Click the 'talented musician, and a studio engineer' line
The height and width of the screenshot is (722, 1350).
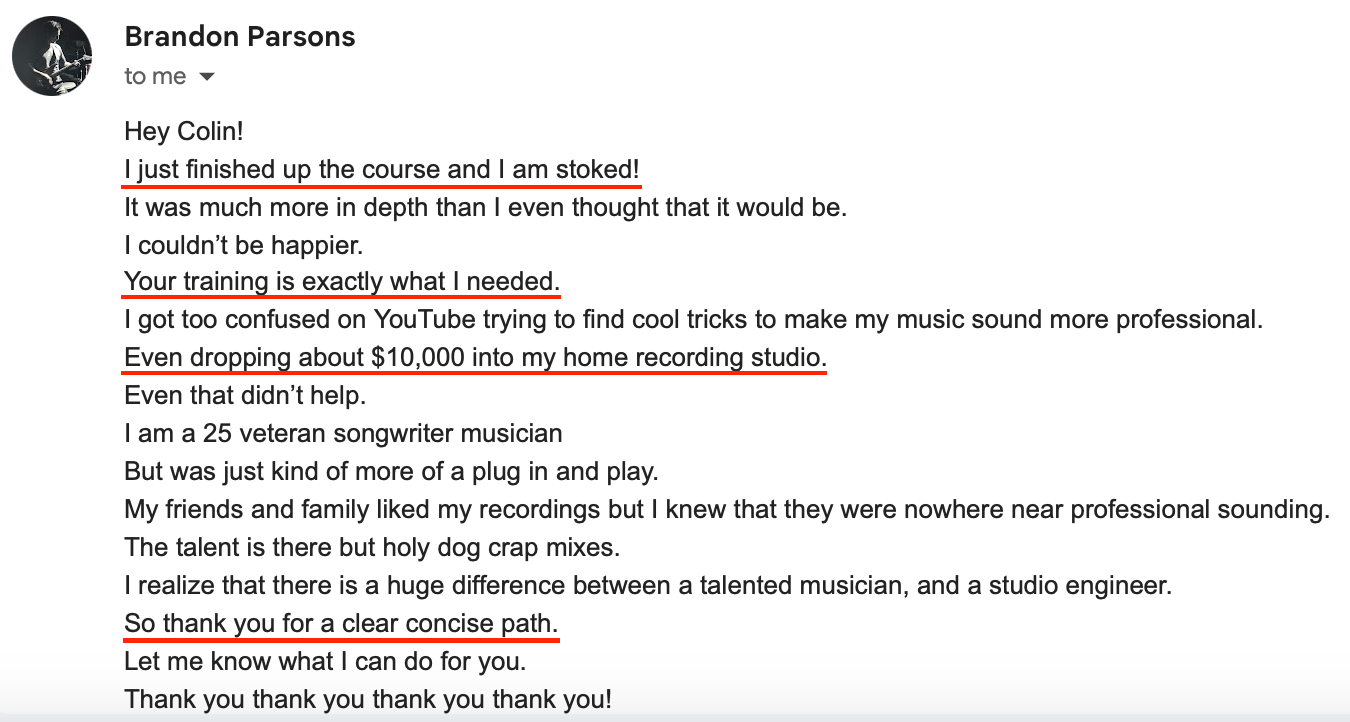tap(647, 585)
